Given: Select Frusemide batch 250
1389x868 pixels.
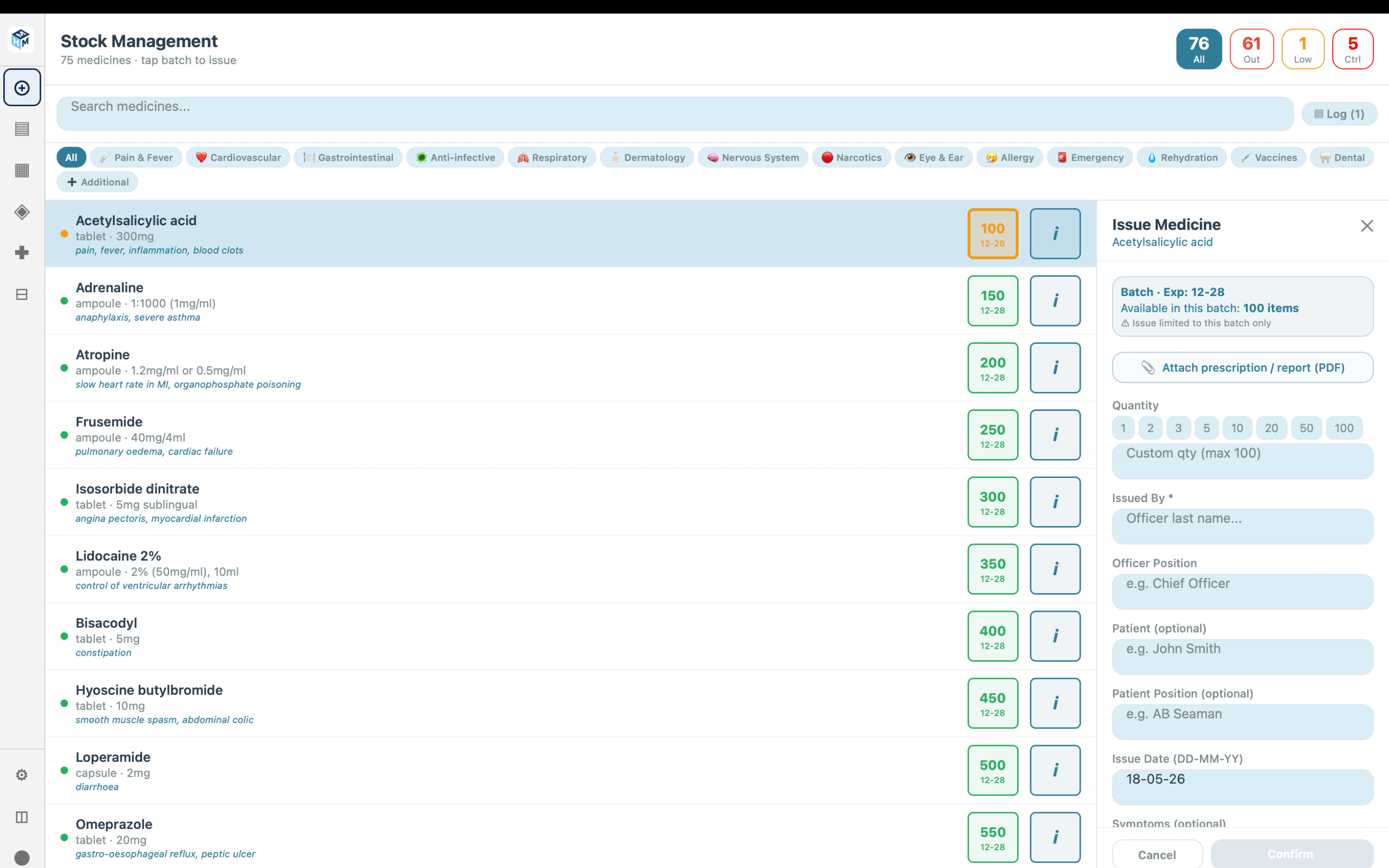Looking at the screenshot, I should point(993,434).
